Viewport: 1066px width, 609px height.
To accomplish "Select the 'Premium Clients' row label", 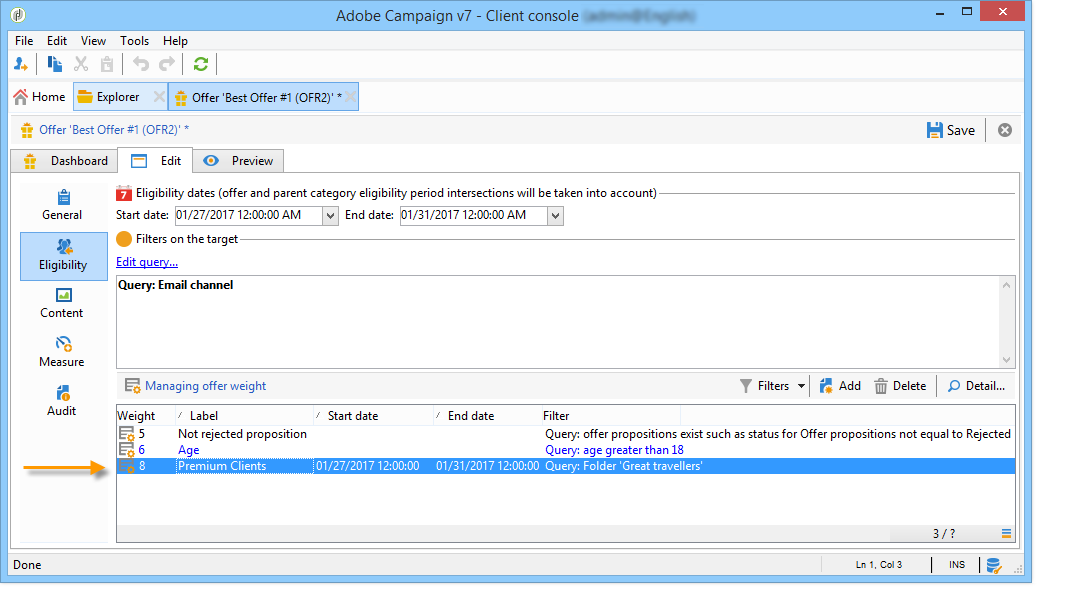I will pos(222,466).
